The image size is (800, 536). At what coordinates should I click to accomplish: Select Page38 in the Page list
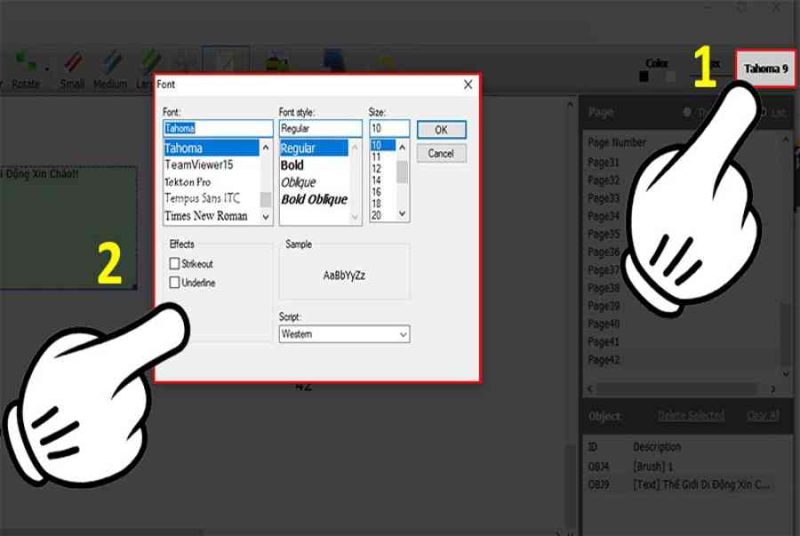604,288
